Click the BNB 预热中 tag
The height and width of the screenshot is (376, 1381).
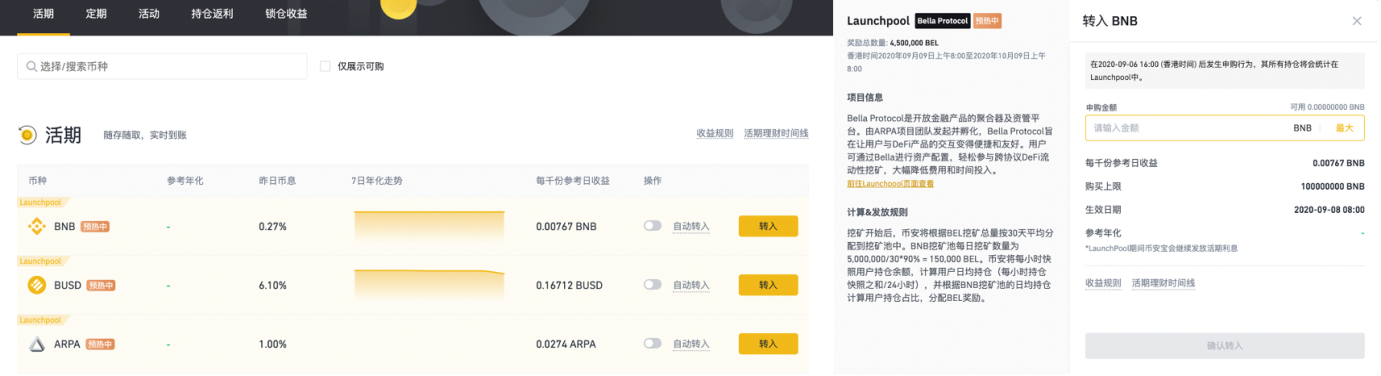[x=95, y=226]
